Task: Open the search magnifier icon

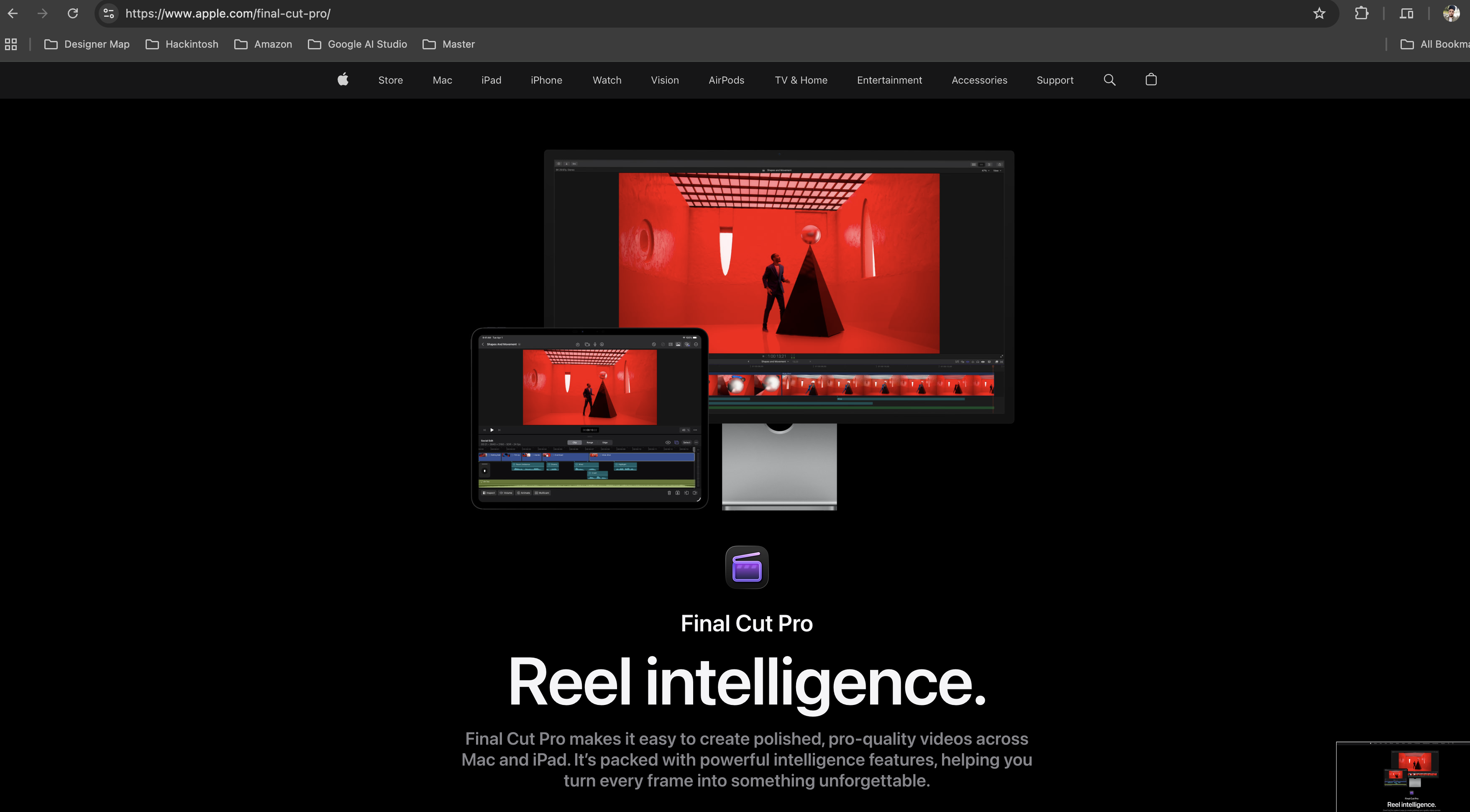Action: coord(1109,80)
